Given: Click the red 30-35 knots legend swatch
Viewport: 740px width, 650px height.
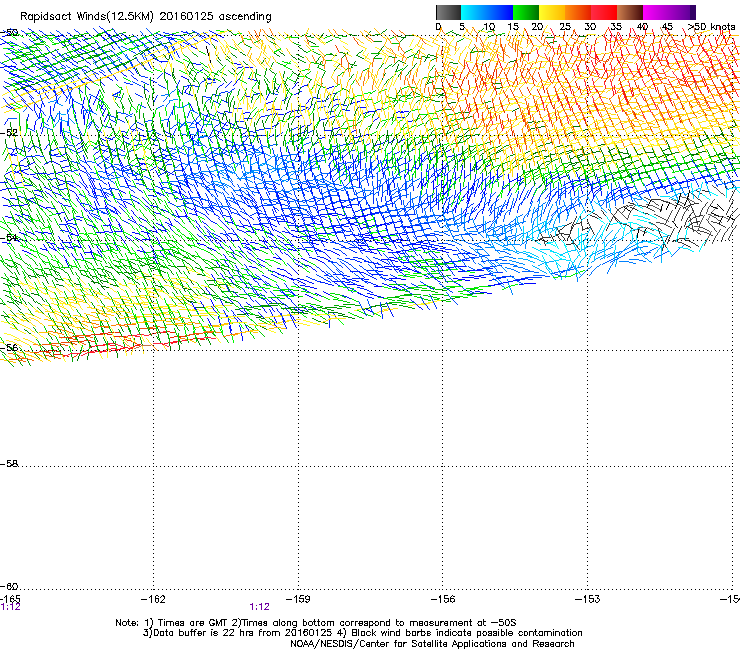Looking at the screenshot, I should pyautogui.click(x=604, y=12).
